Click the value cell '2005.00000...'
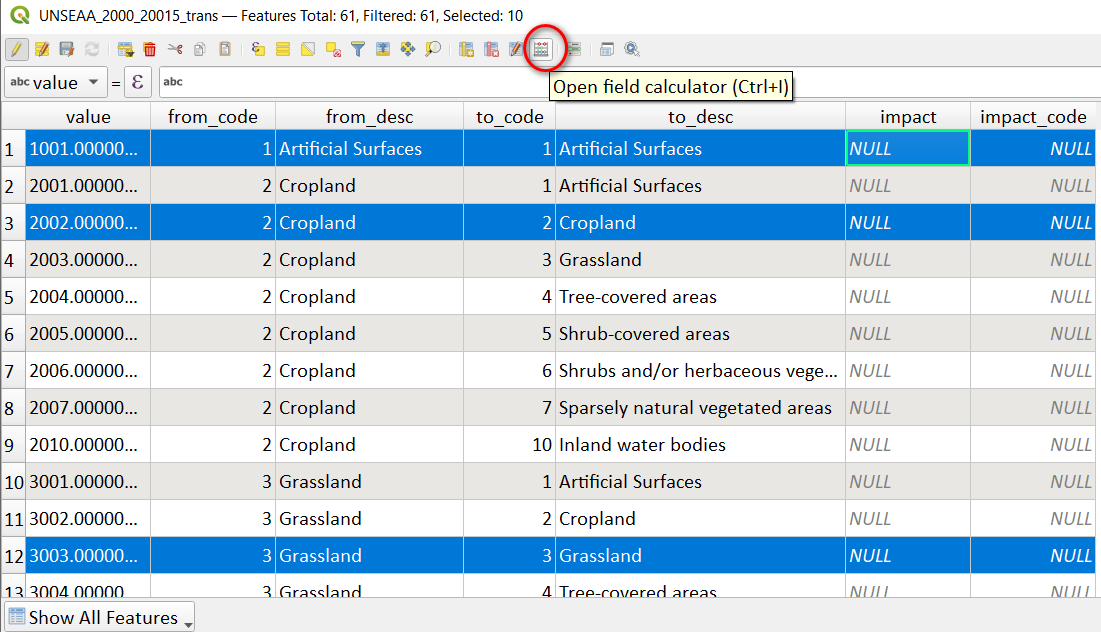The height and width of the screenshot is (632, 1101). click(88, 334)
